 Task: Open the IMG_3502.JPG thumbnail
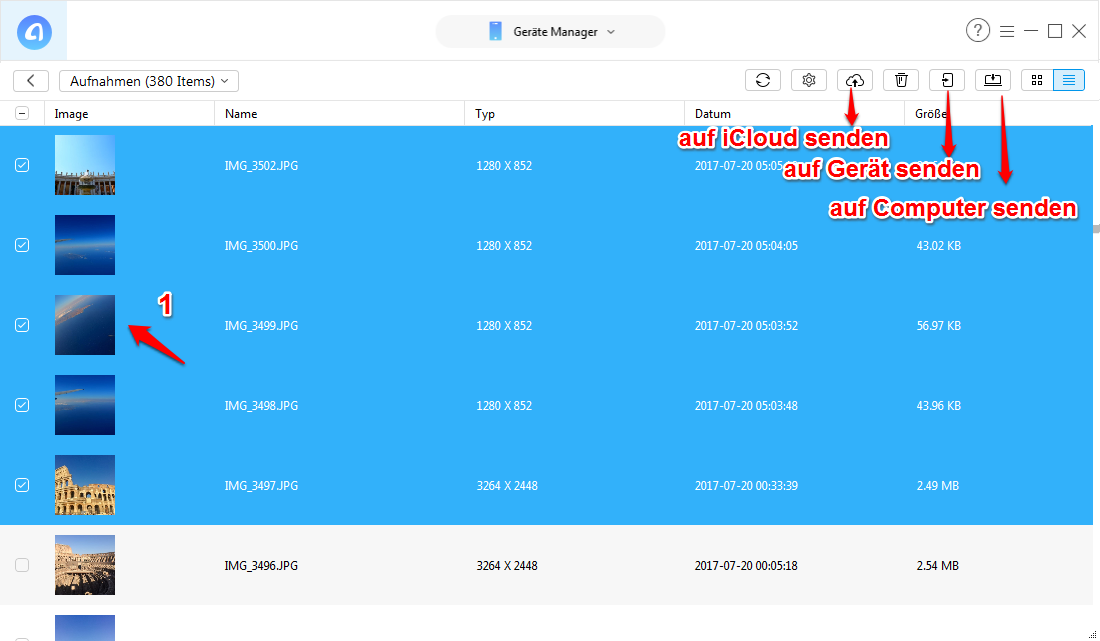[85, 165]
